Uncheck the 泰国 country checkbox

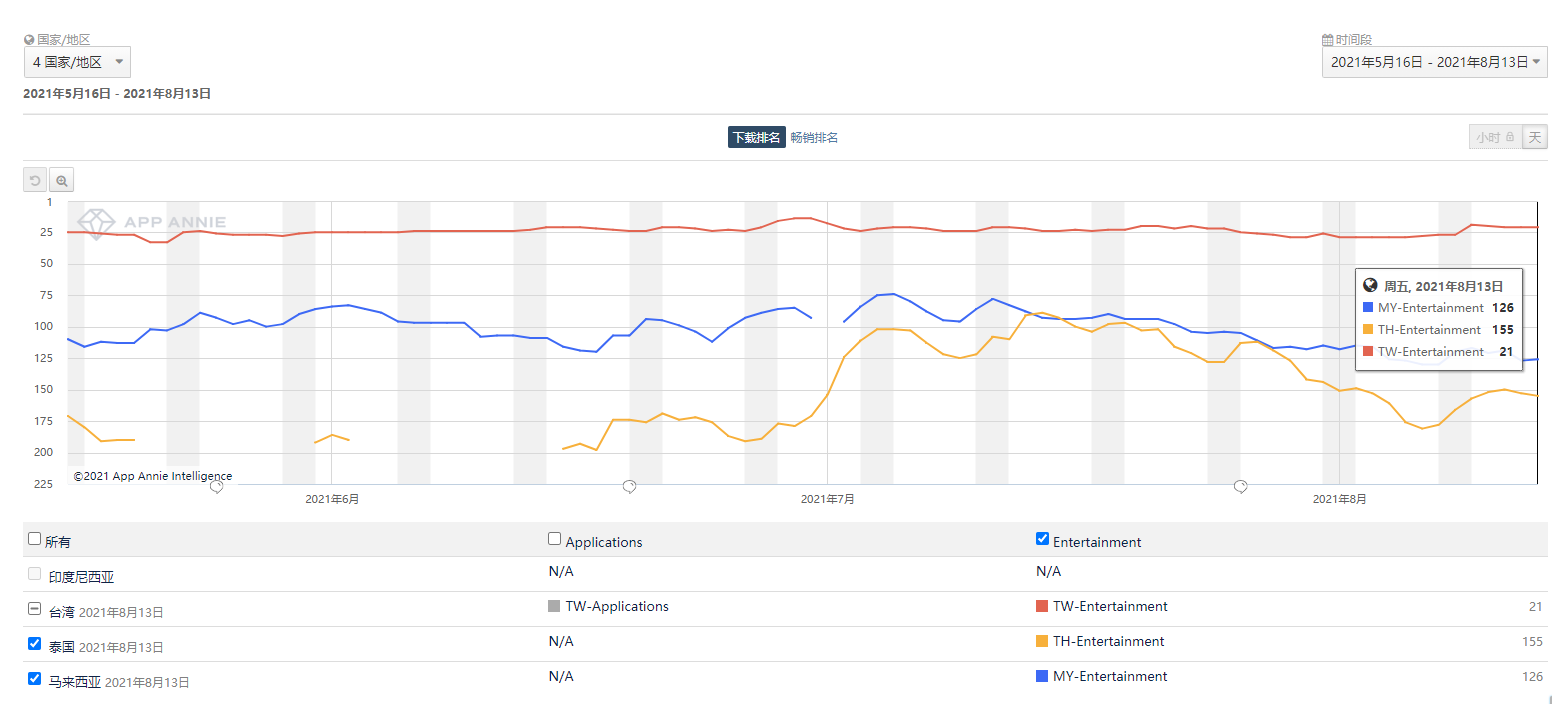click(35, 644)
